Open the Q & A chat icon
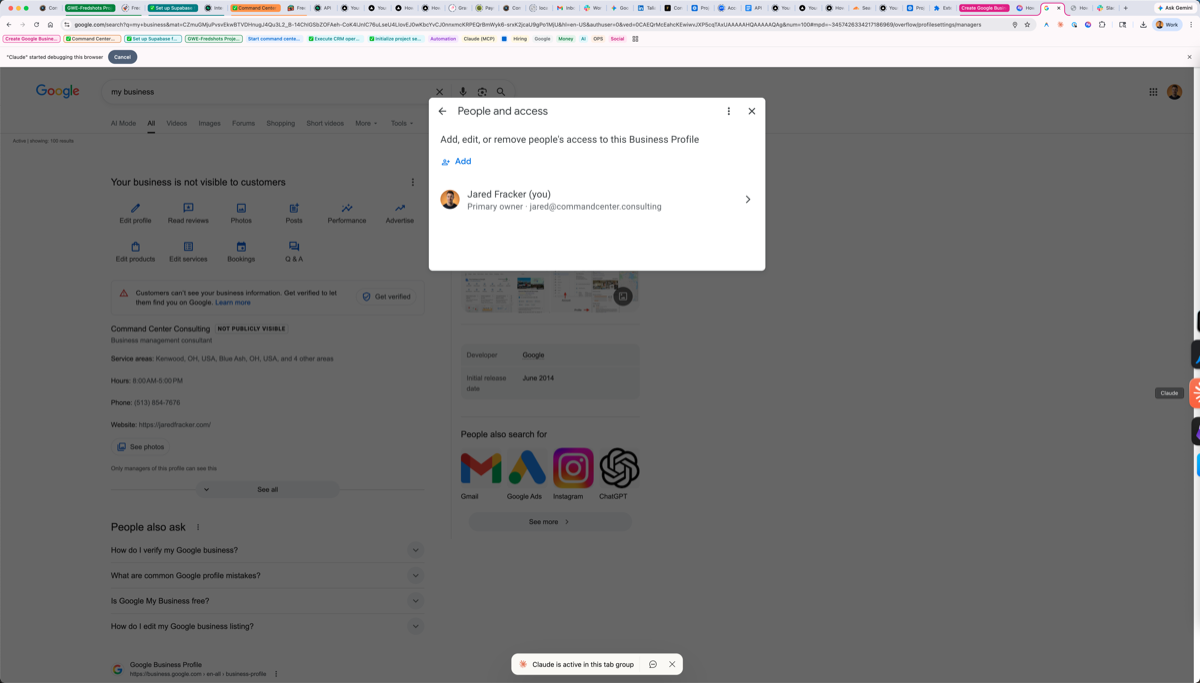 point(293,246)
